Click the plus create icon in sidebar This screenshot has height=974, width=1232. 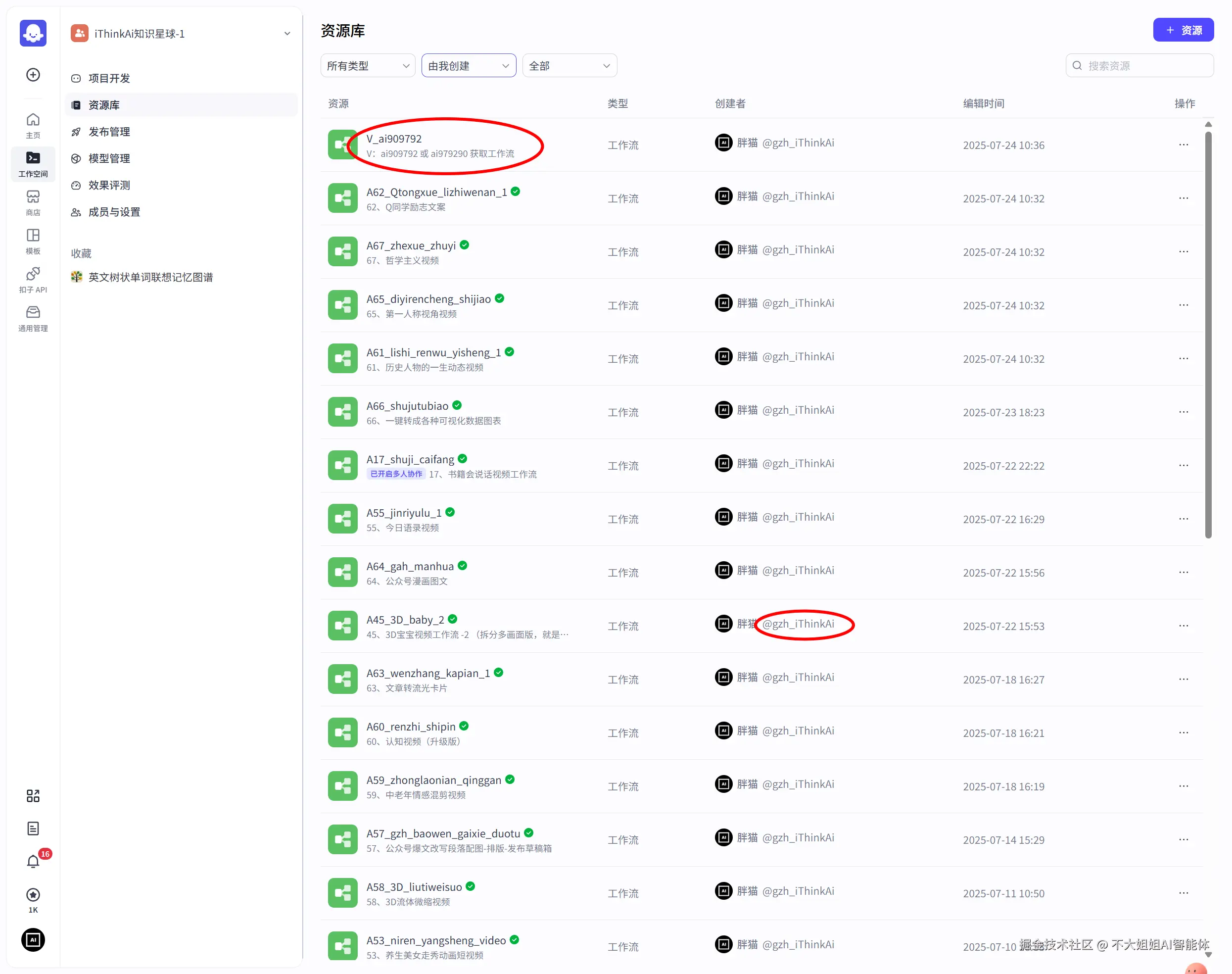coord(33,75)
